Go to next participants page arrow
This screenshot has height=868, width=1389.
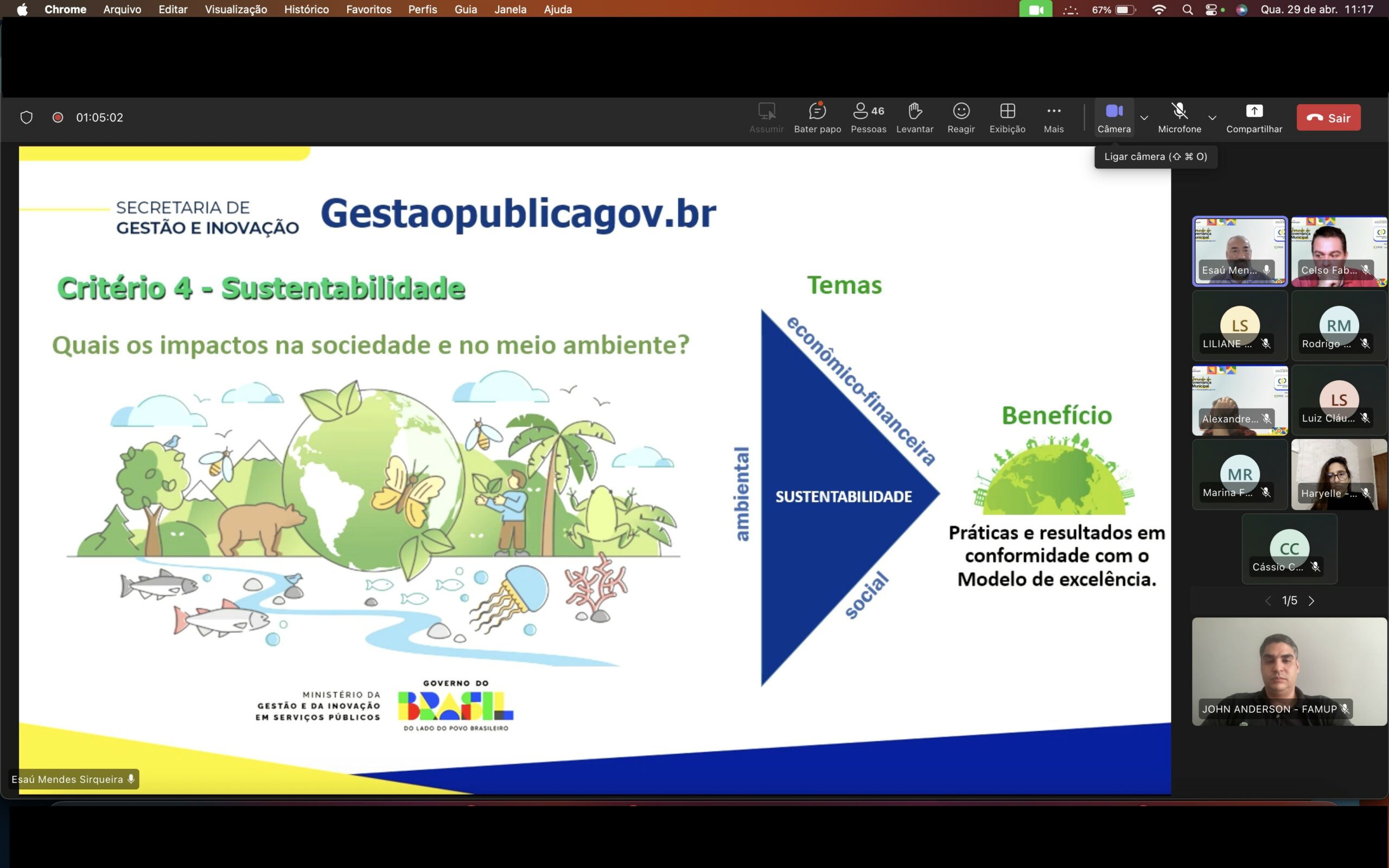coord(1312,601)
